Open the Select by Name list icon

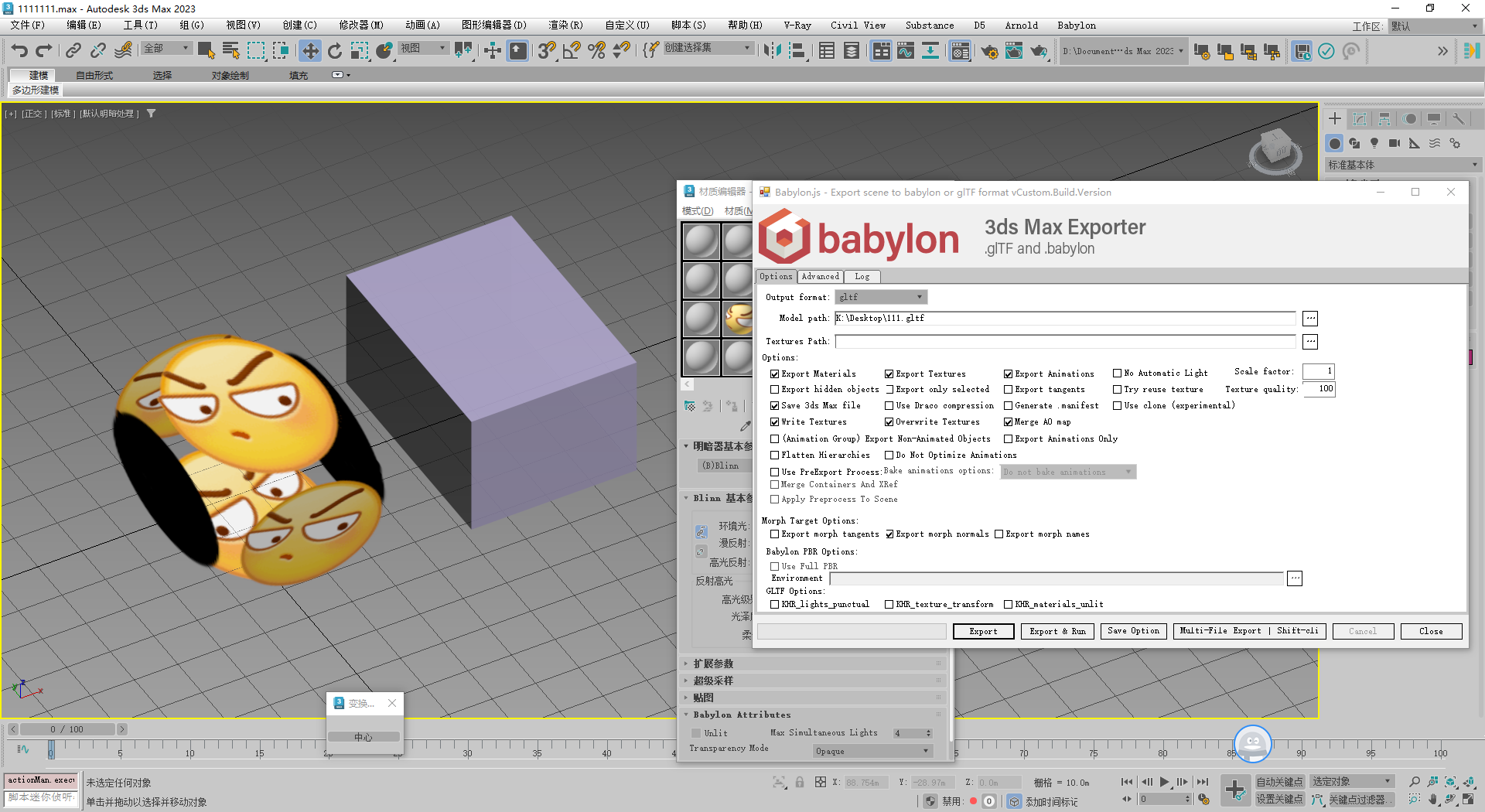[x=231, y=51]
